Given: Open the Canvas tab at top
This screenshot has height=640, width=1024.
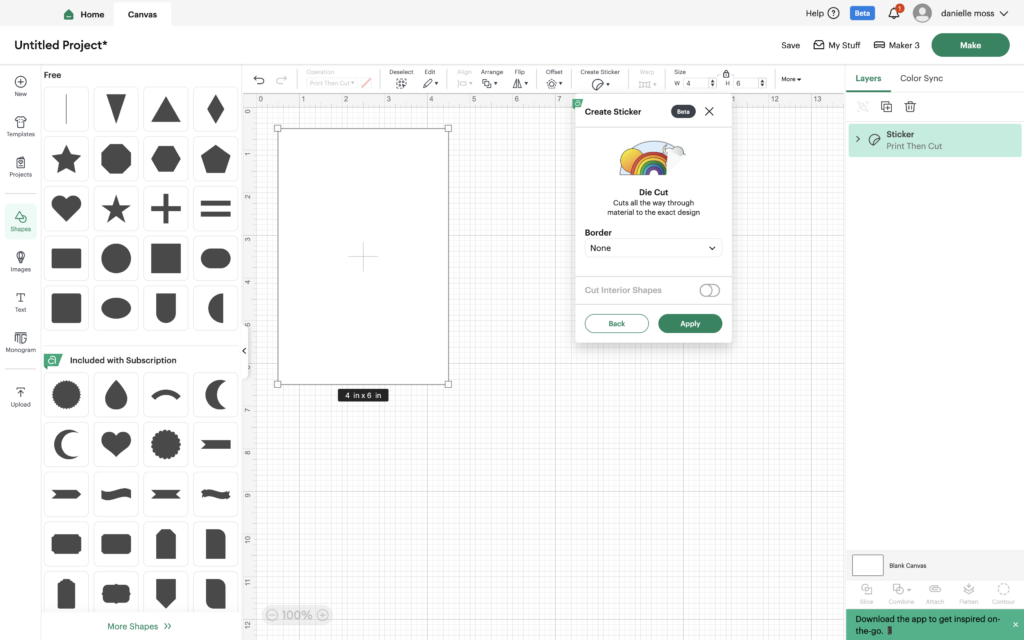Looking at the screenshot, I should click(141, 15).
